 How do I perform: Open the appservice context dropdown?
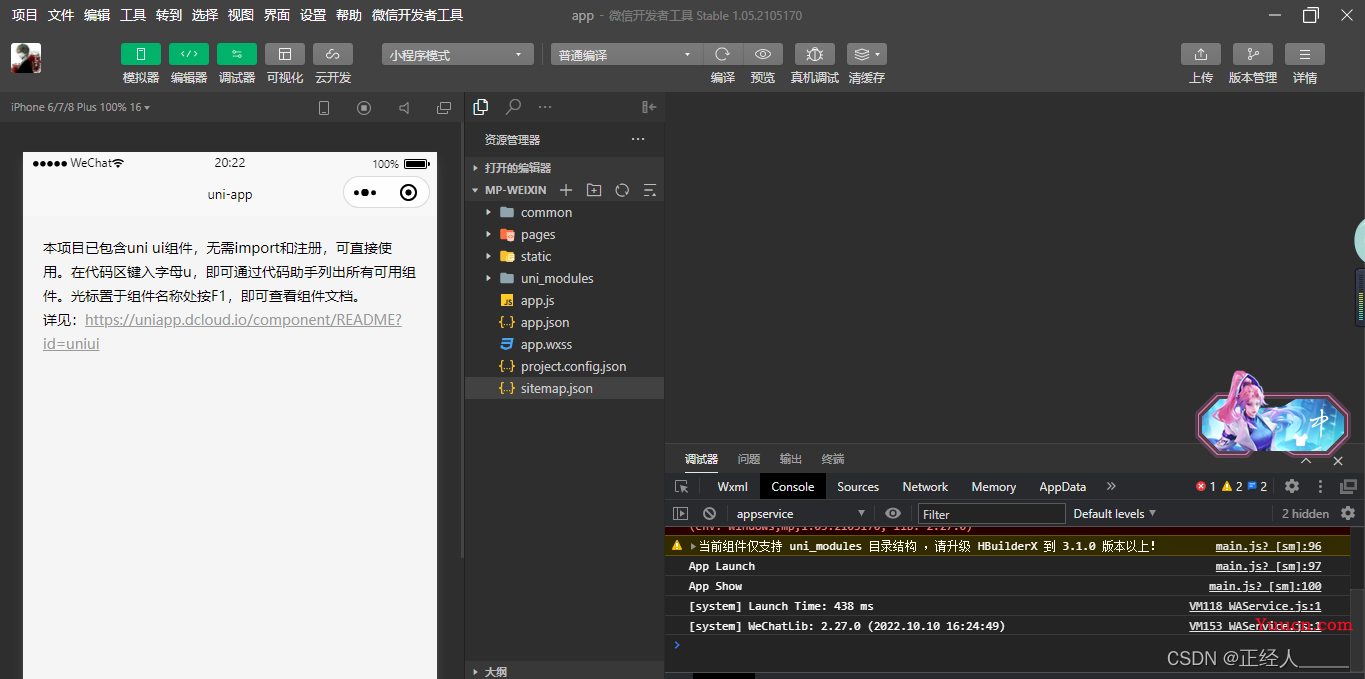[x=800, y=514]
